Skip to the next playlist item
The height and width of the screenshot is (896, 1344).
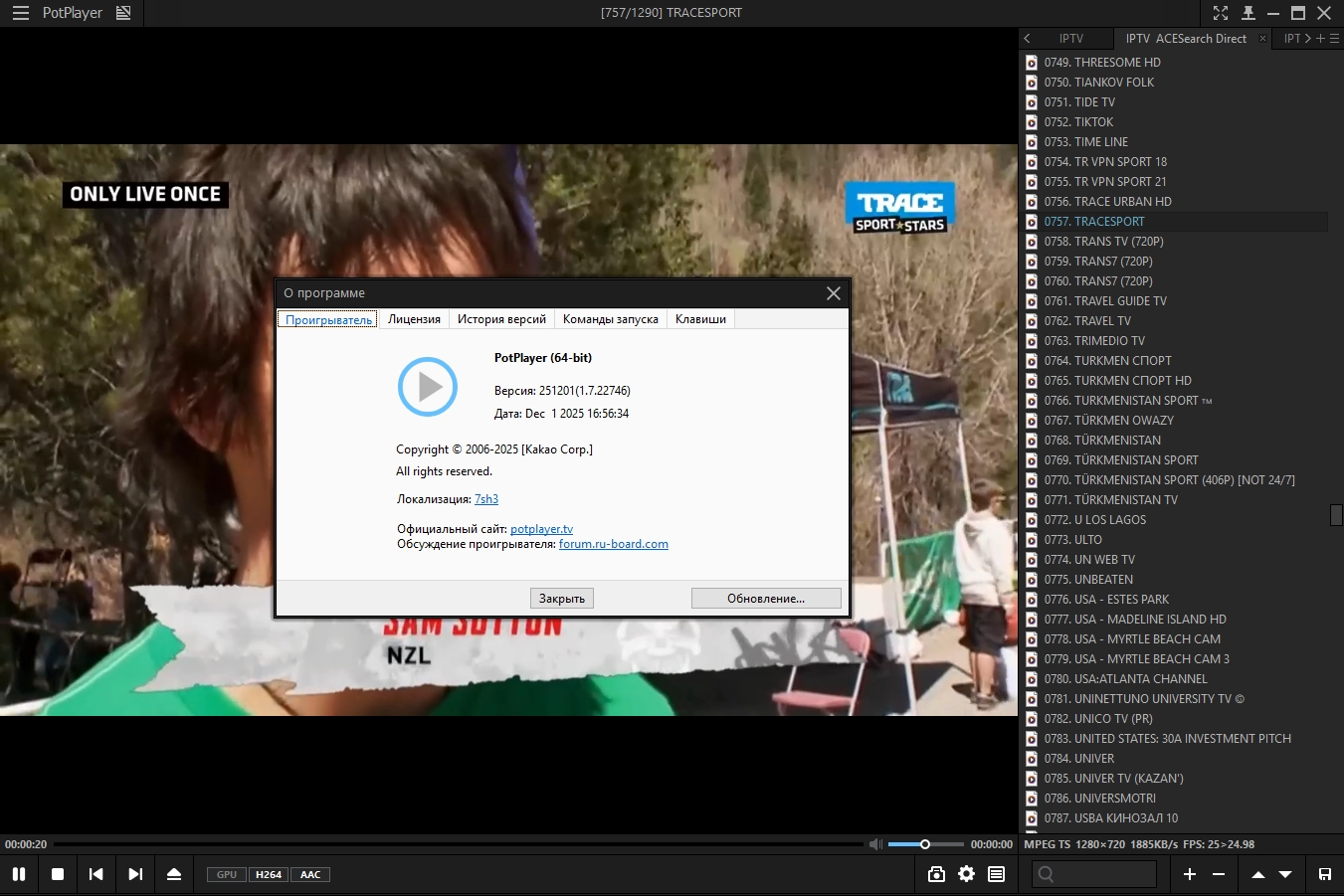pyautogui.click(x=135, y=874)
